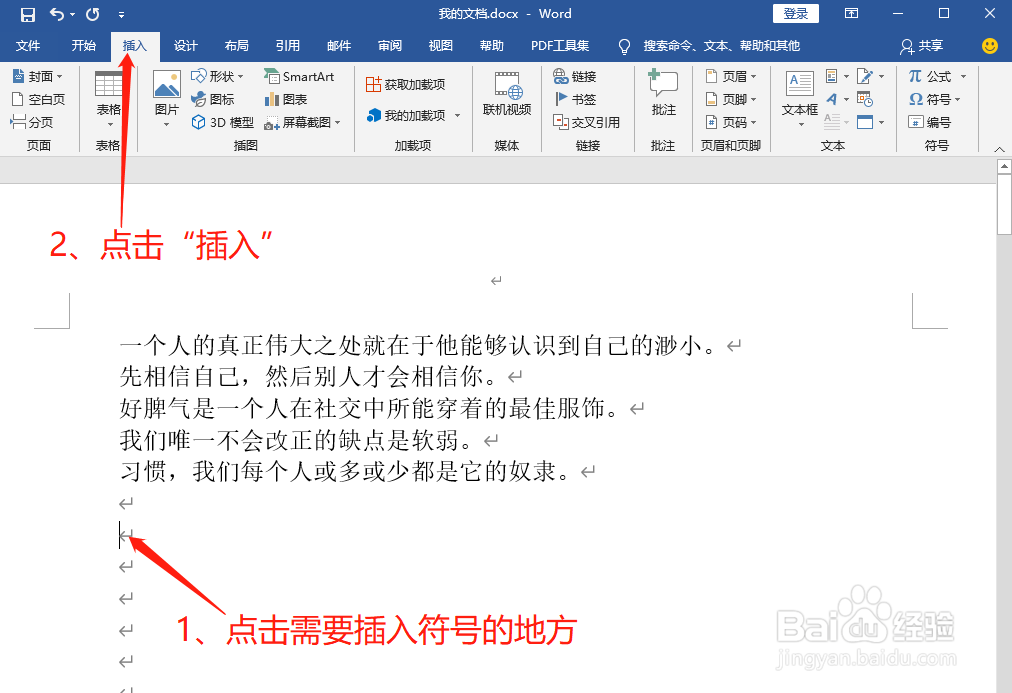Insert Date and Time icon

coord(865,99)
